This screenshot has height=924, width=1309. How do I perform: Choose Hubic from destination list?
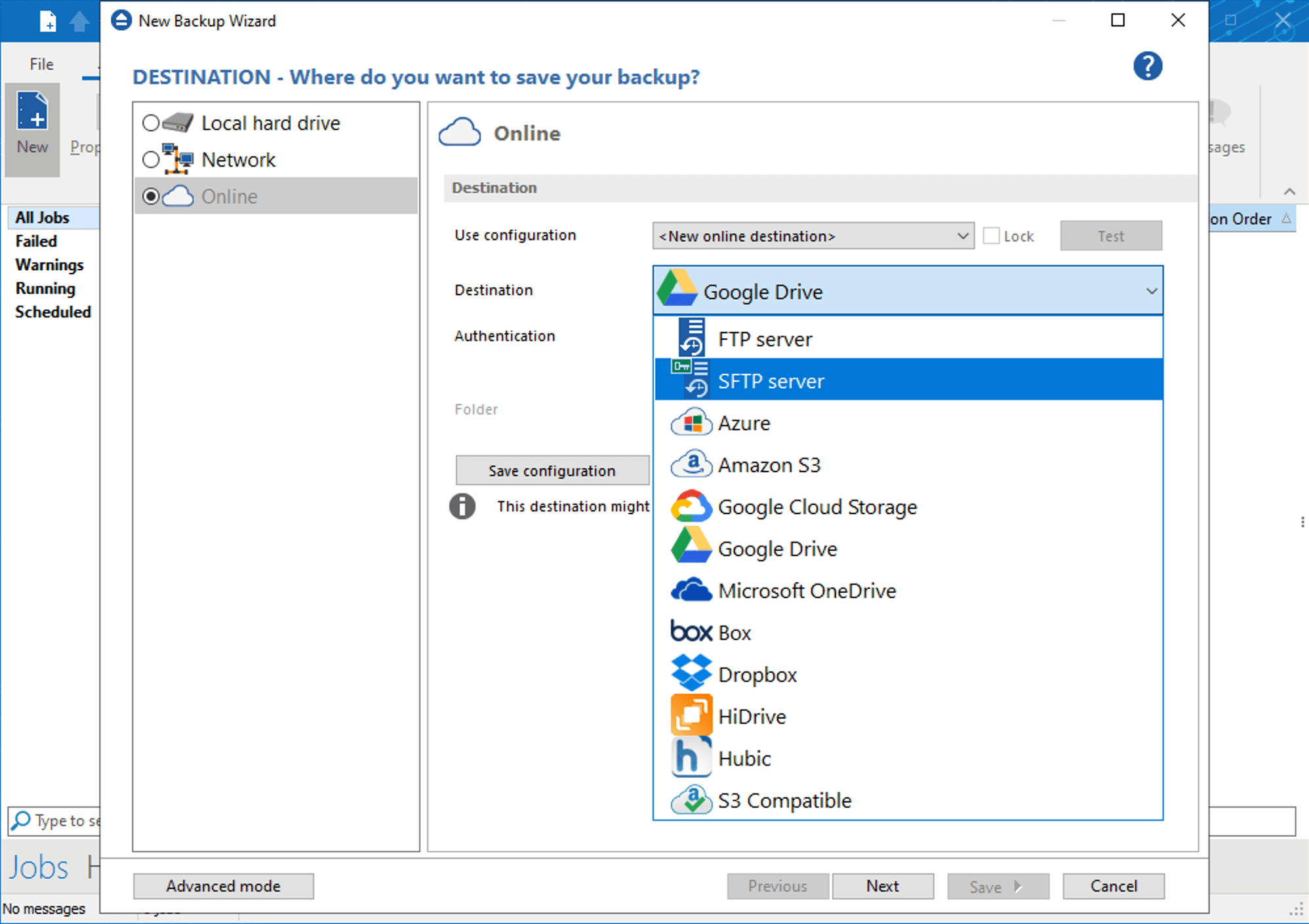pos(908,758)
